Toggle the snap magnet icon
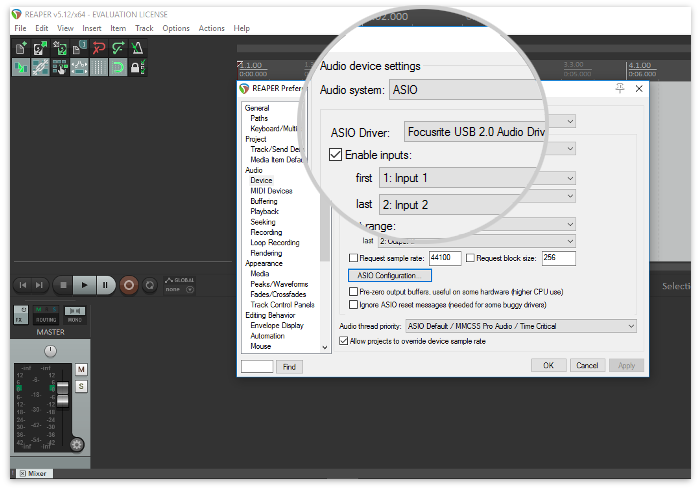 [118, 67]
